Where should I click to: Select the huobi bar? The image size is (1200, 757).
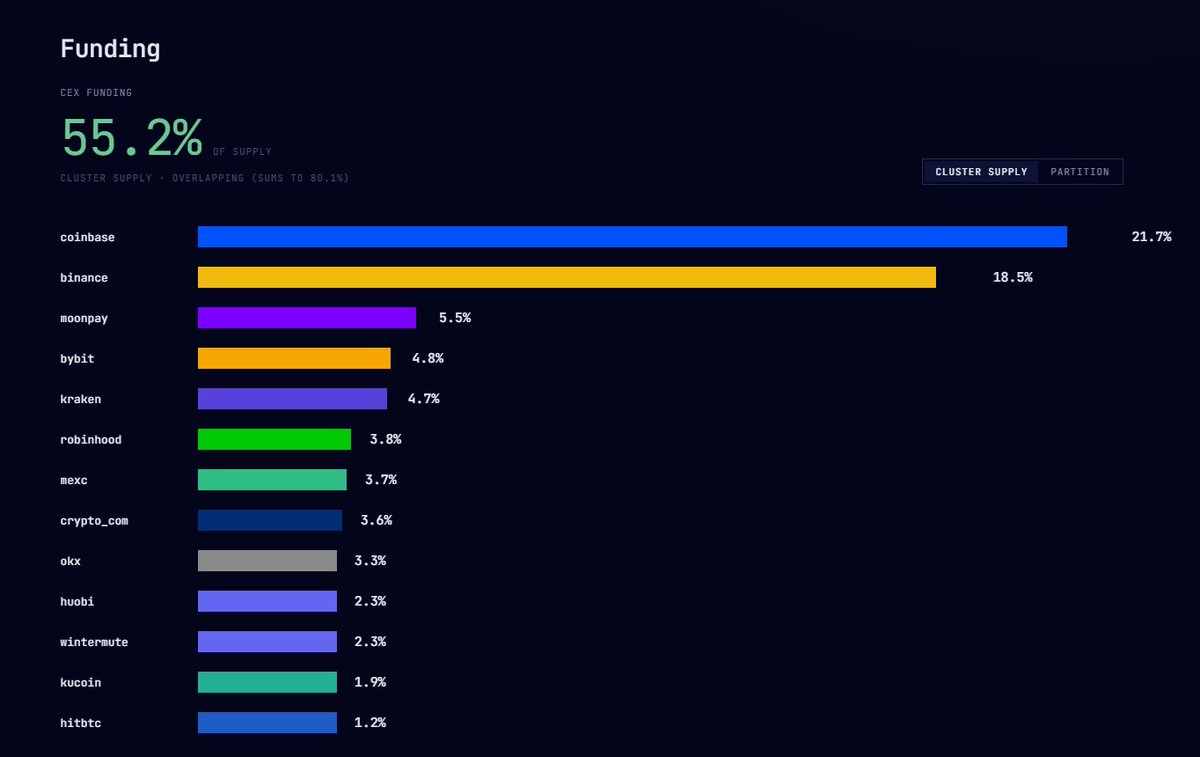coord(267,601)
